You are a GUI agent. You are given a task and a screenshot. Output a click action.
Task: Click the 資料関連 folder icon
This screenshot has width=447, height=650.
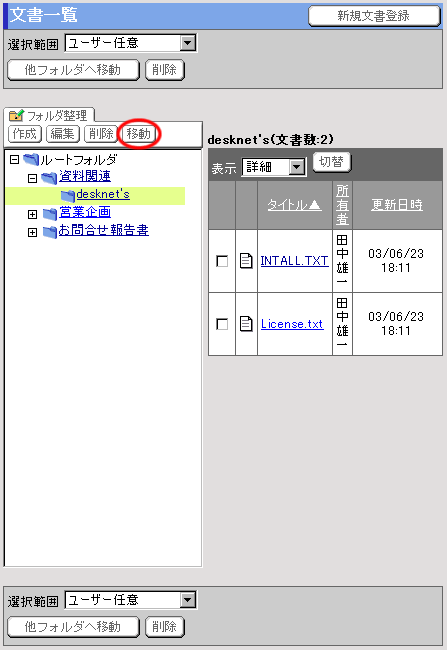49,178
